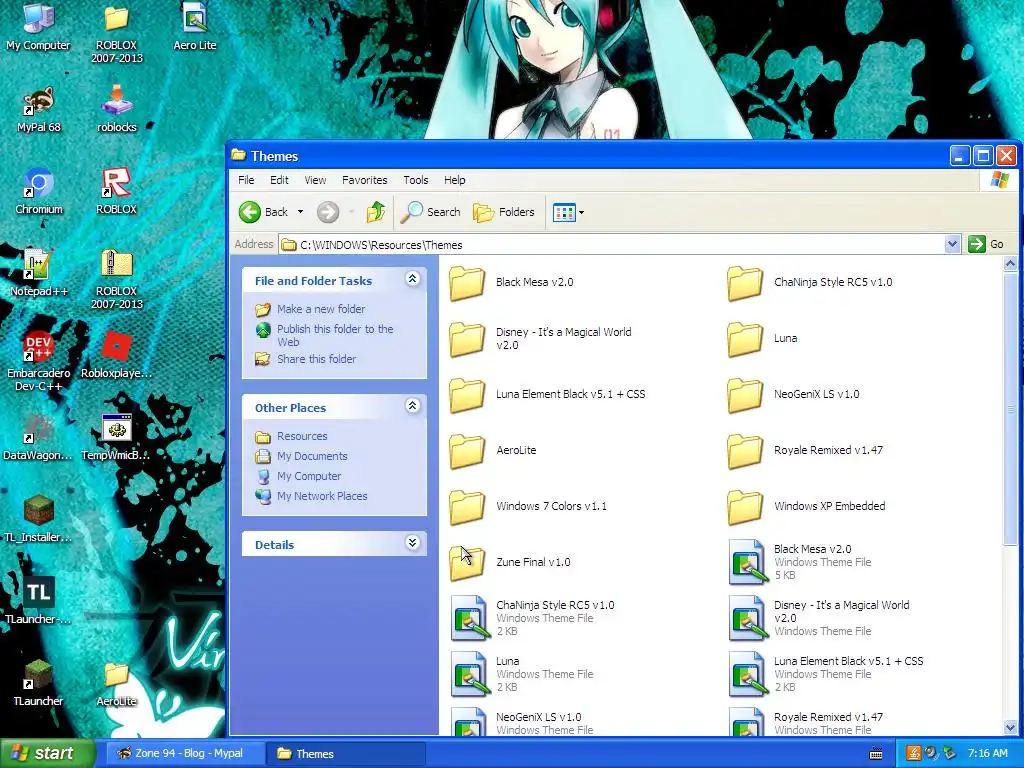Open the Edit menu
Viewport: 1024px width, 768px height.
(x=279, y=180)
